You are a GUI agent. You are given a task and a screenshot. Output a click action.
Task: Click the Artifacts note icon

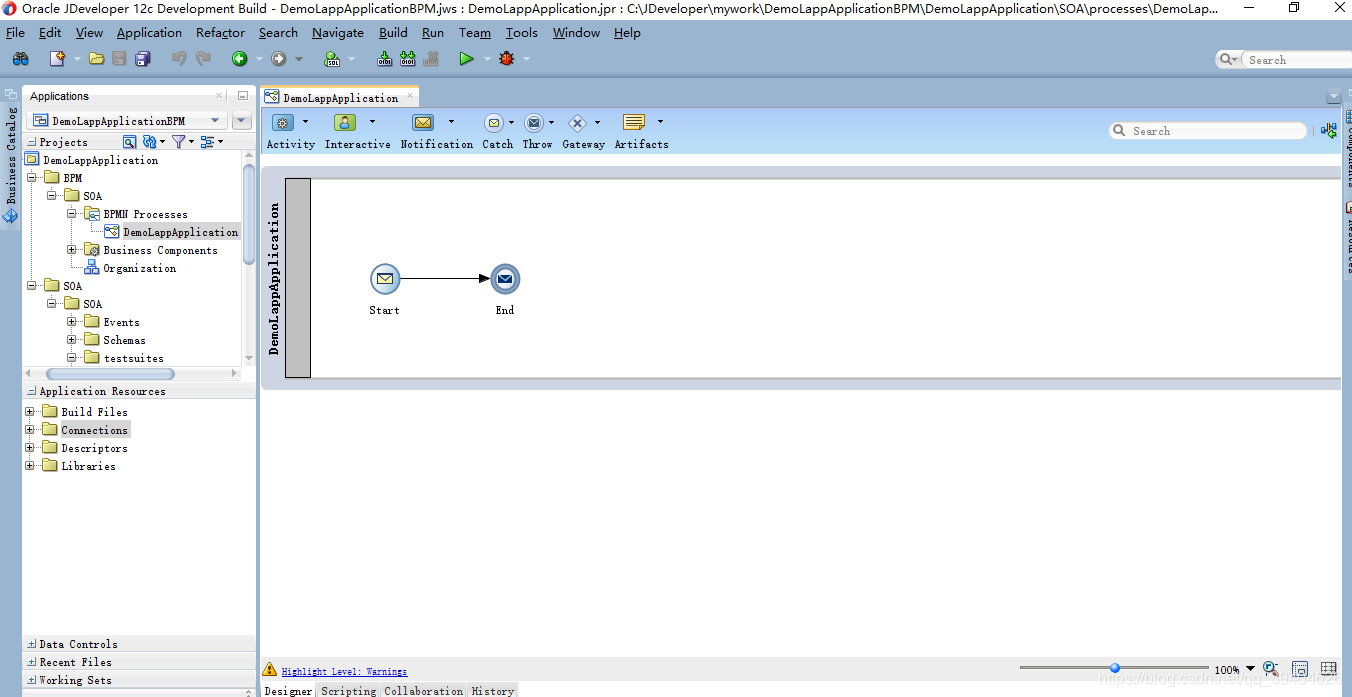[x=633, y=123]
